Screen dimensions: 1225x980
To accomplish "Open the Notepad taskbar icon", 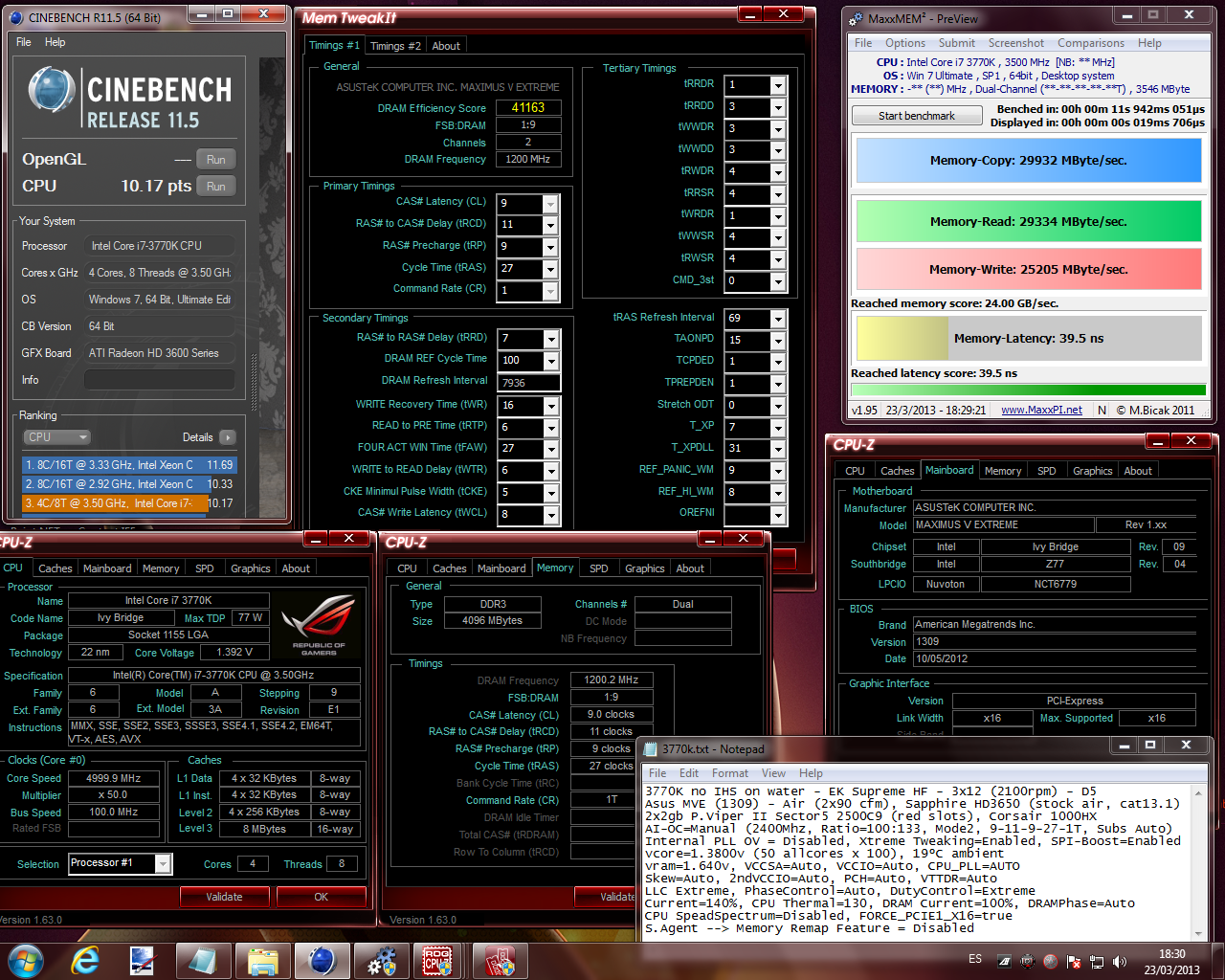I will 203,960.
